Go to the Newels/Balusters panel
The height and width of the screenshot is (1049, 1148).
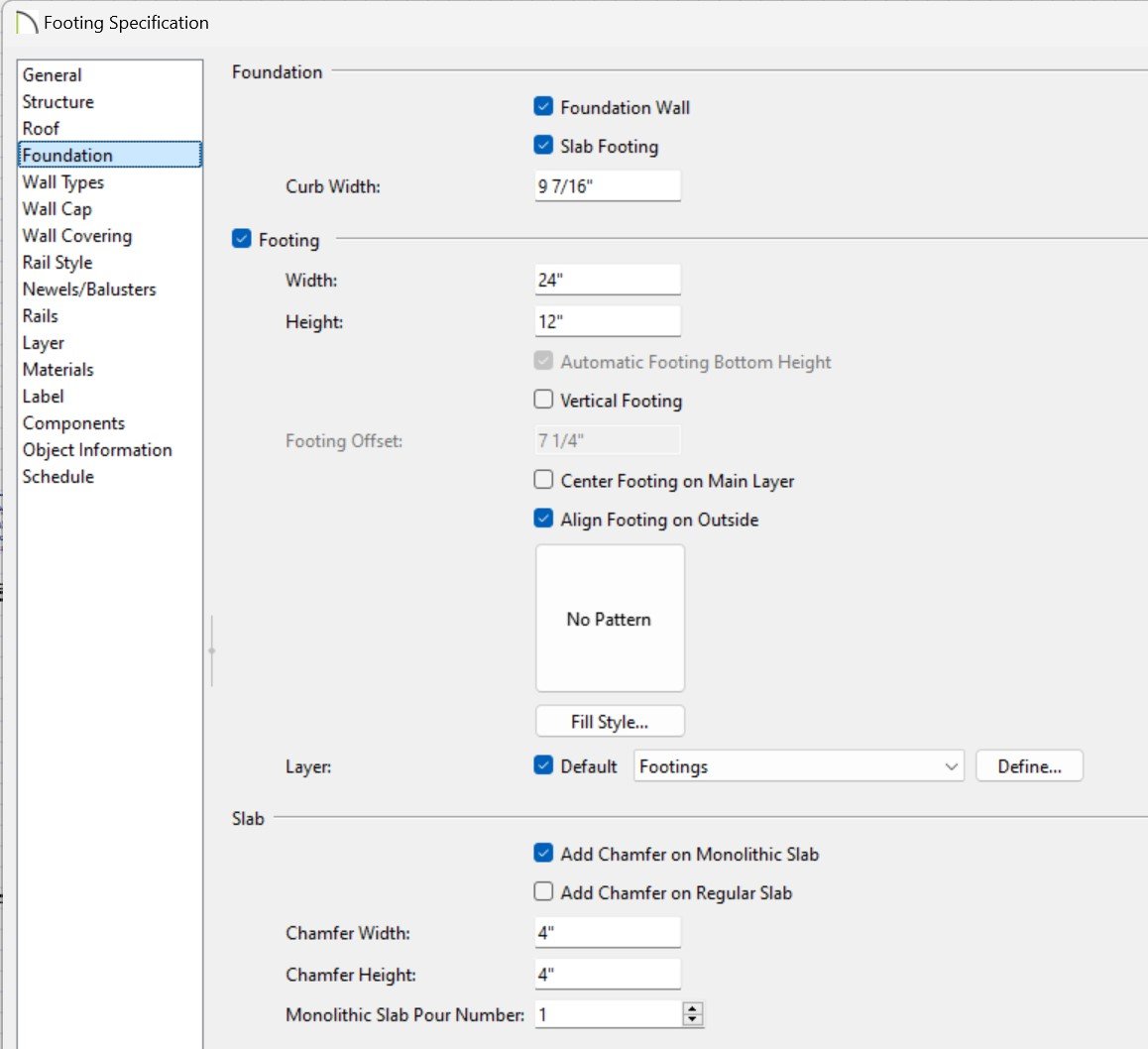tap(89, 290)
